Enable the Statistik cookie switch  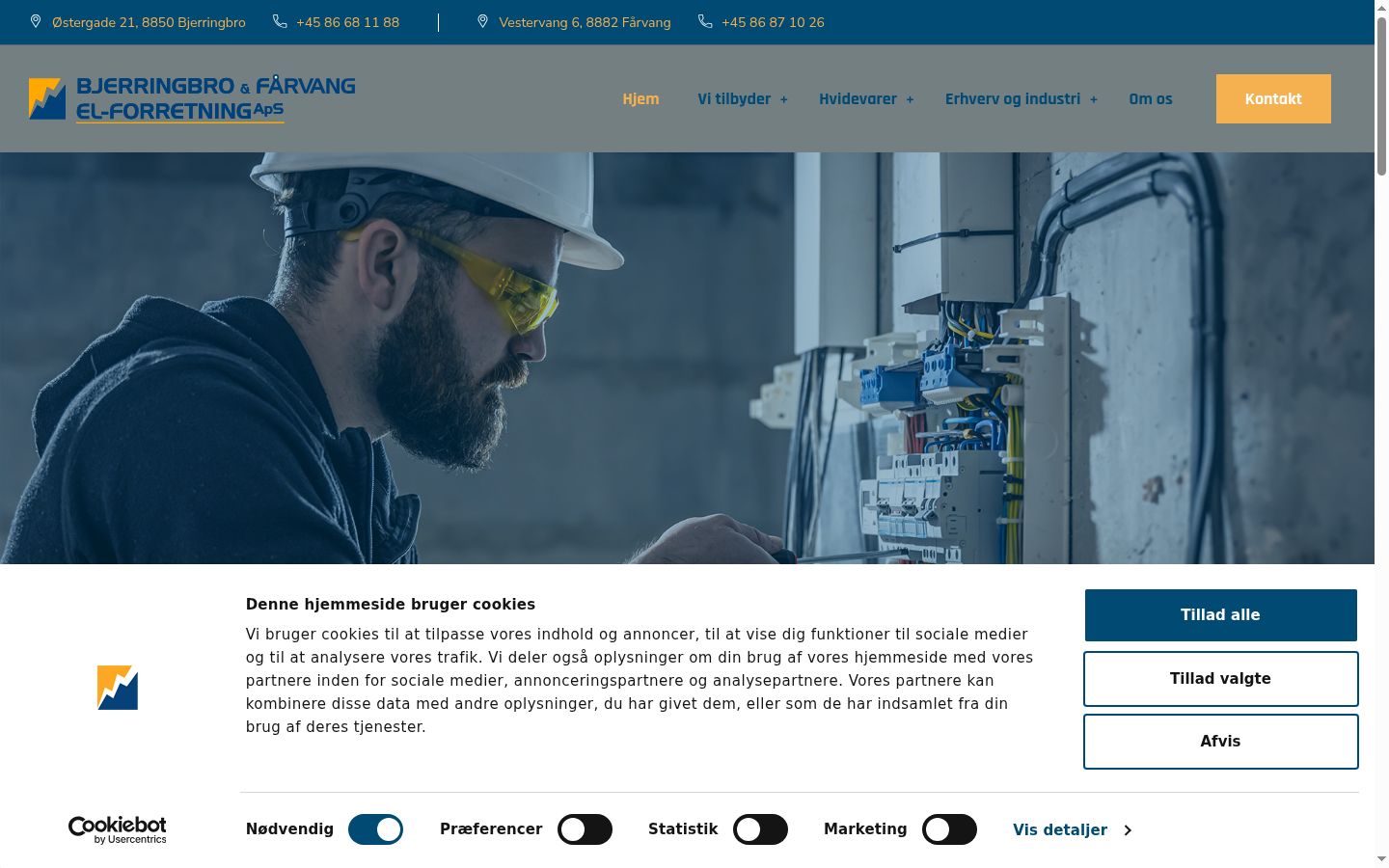(760, 829)
